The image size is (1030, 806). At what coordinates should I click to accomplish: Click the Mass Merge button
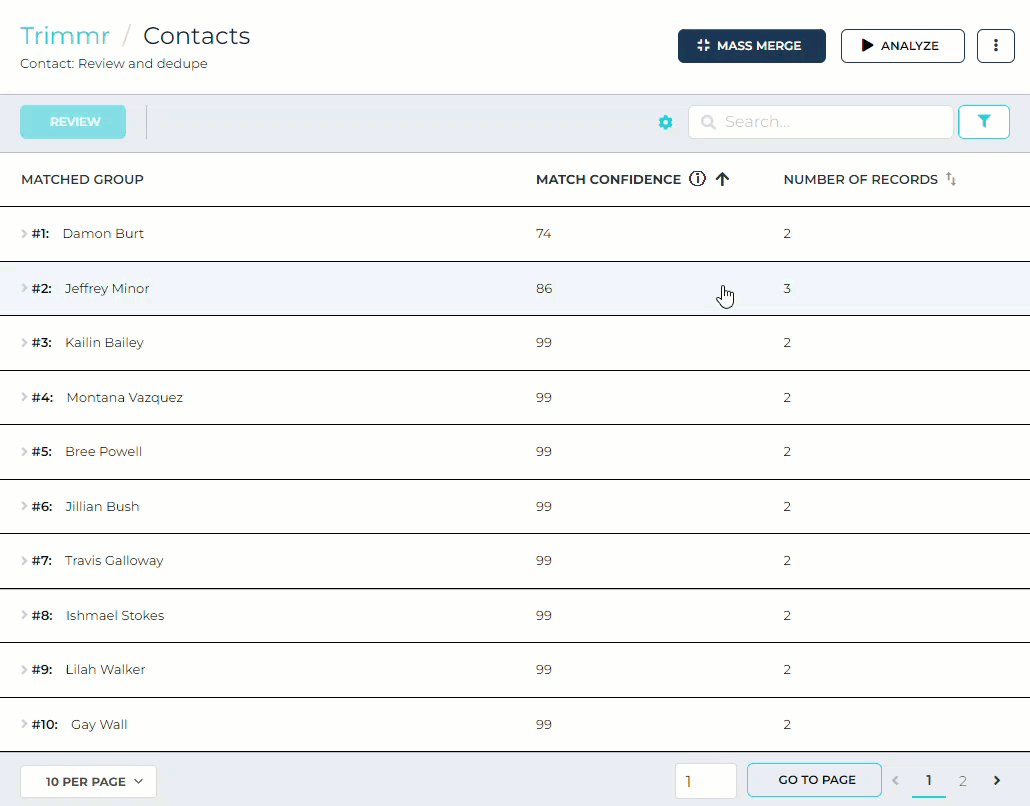tap(751, 46)
